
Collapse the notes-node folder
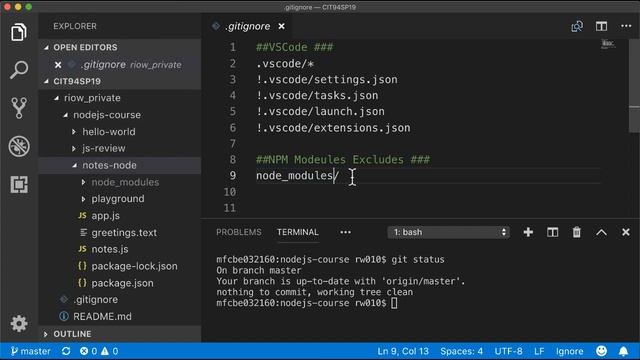(x=74, y=165)
